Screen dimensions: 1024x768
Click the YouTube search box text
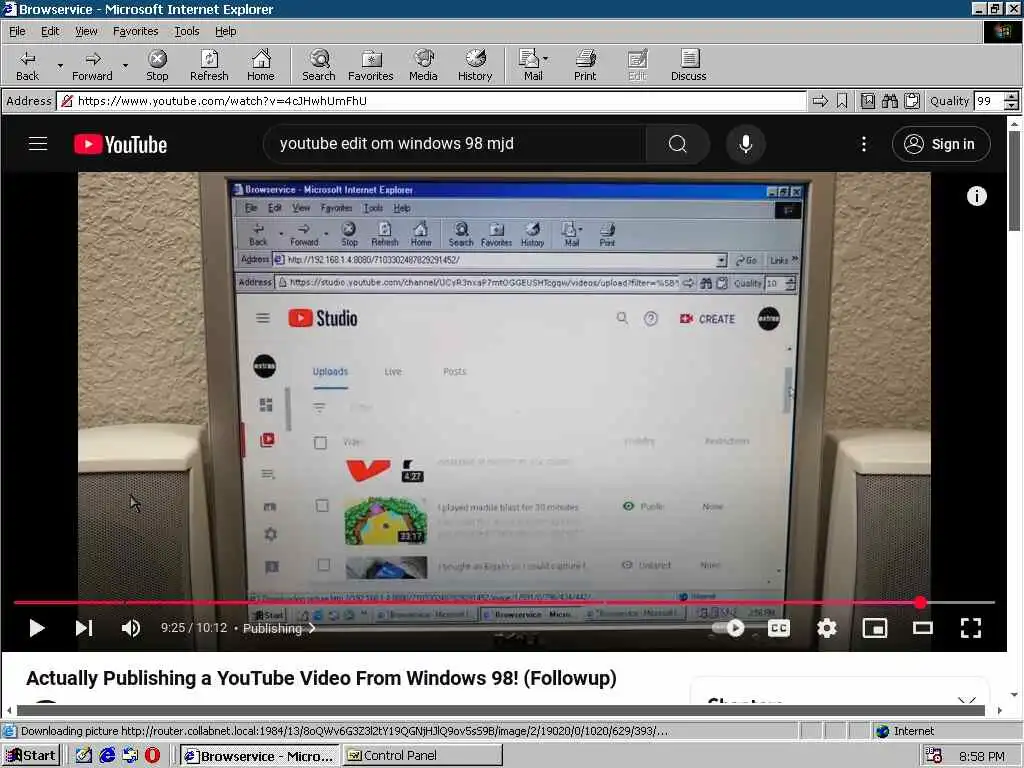(x=396, y=144)
